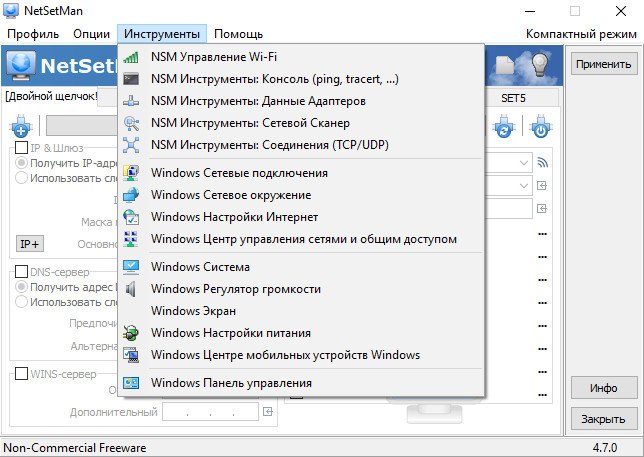Screen dimensions: 644x457
Task: Click the Windows network connections icon
Action: pos(131,173)
